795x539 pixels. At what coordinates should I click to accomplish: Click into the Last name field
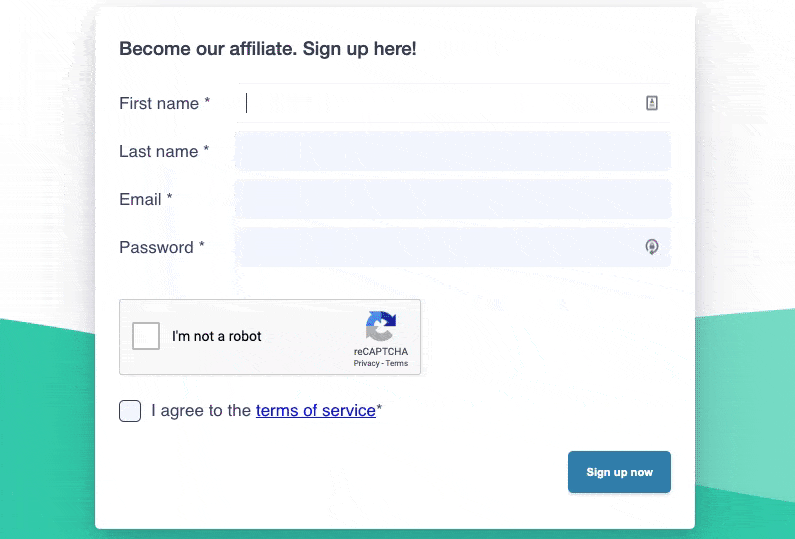pyautogui.click(x=452, y=151)
